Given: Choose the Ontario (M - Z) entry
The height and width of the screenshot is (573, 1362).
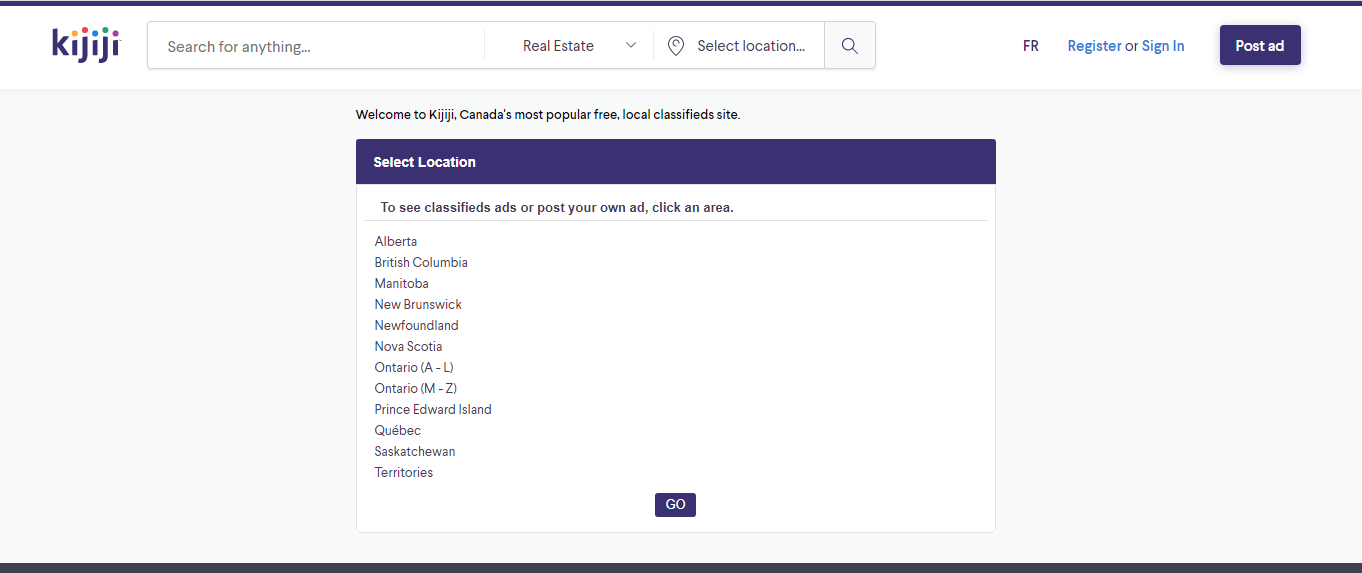Looking at the screenshot, I should [415, 389].
